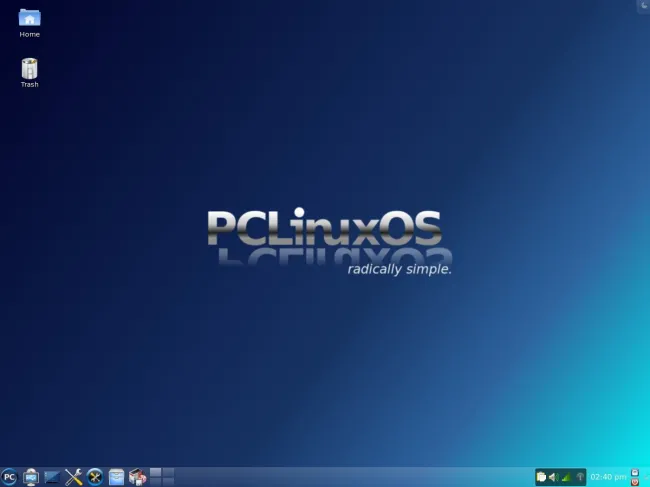Open the Home folder desktop icon
Screen dimensions: 650x487
point(30,18)
